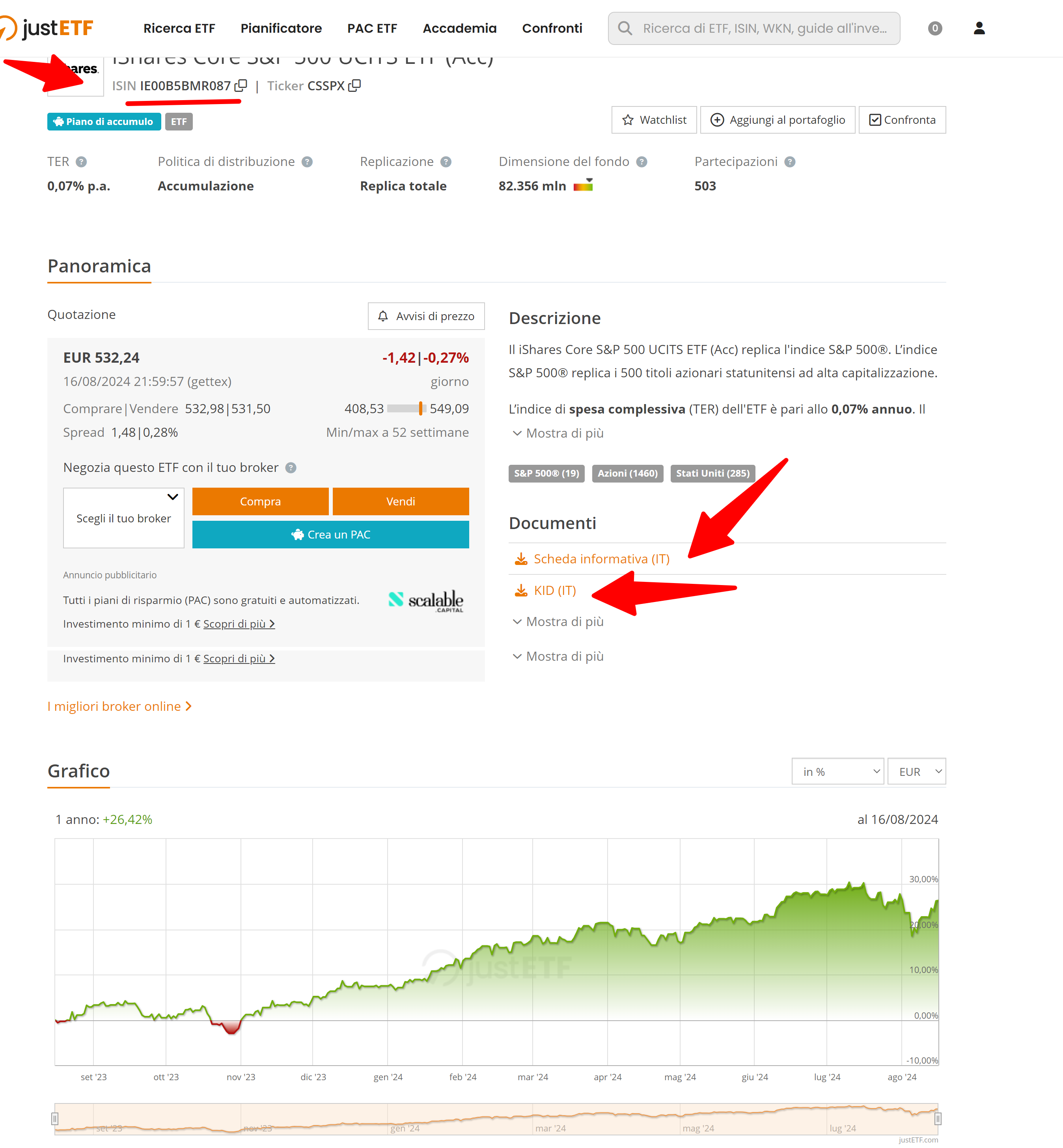Image resolution: width=1063 pixels, height=1148 pixels.
Task: Select the Panoramica section tab
Action: click(99, 267)
